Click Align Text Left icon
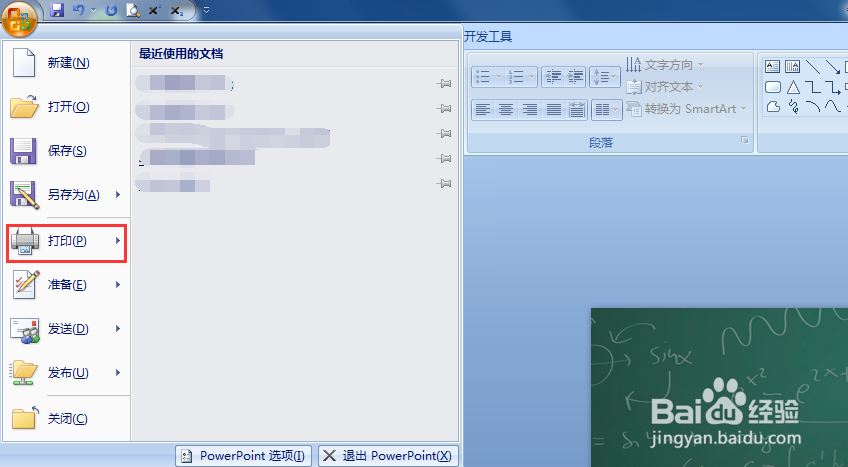 482,110
